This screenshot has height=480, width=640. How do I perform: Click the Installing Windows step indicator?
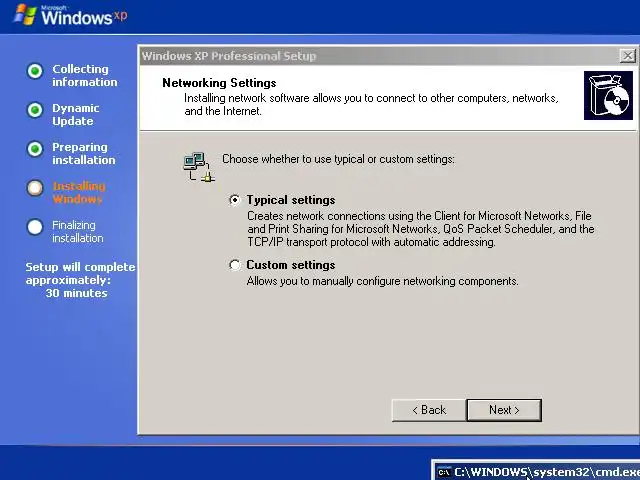point(35,188)
